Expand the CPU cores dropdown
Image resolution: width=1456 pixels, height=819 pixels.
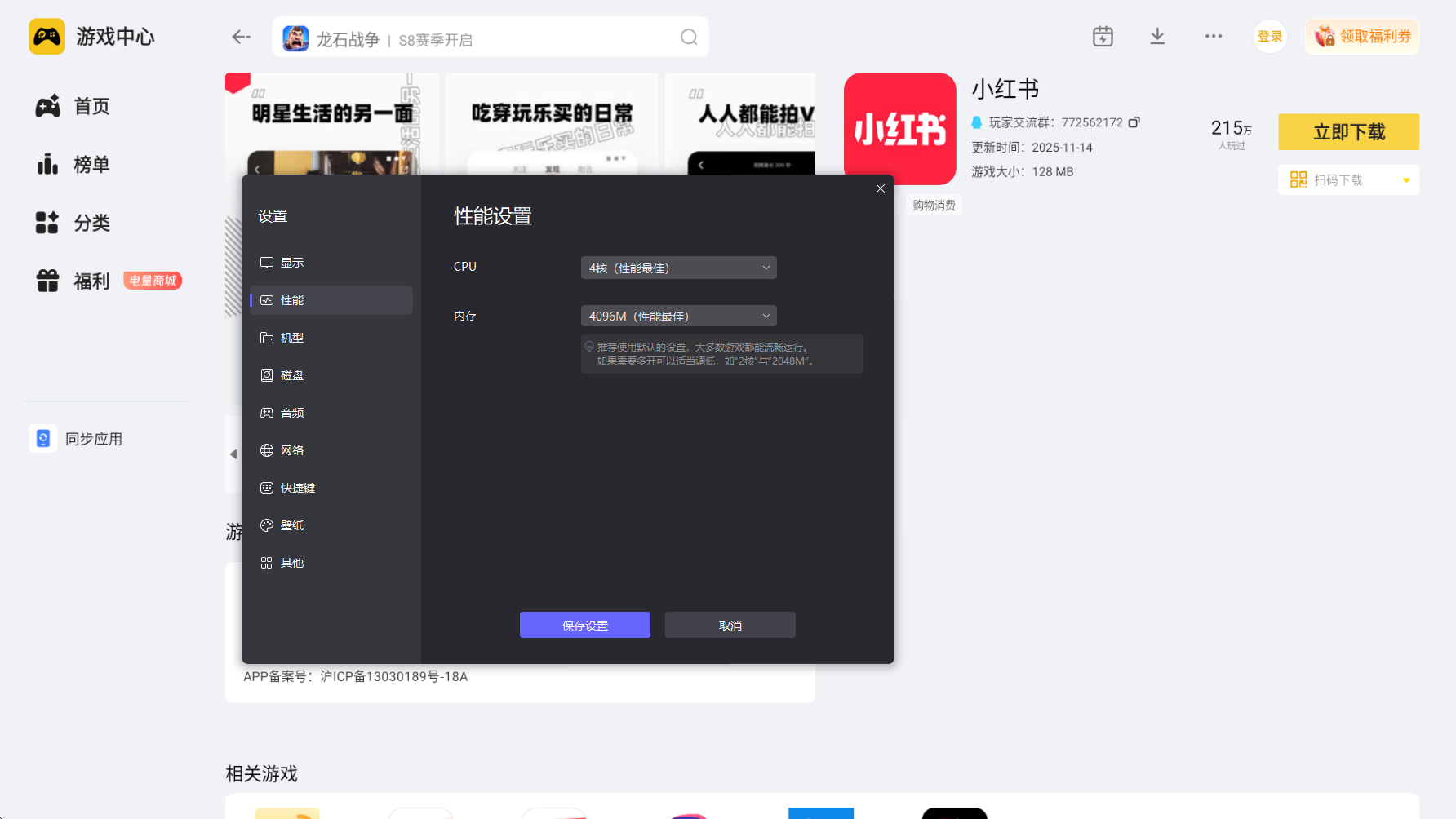(678, 268)
